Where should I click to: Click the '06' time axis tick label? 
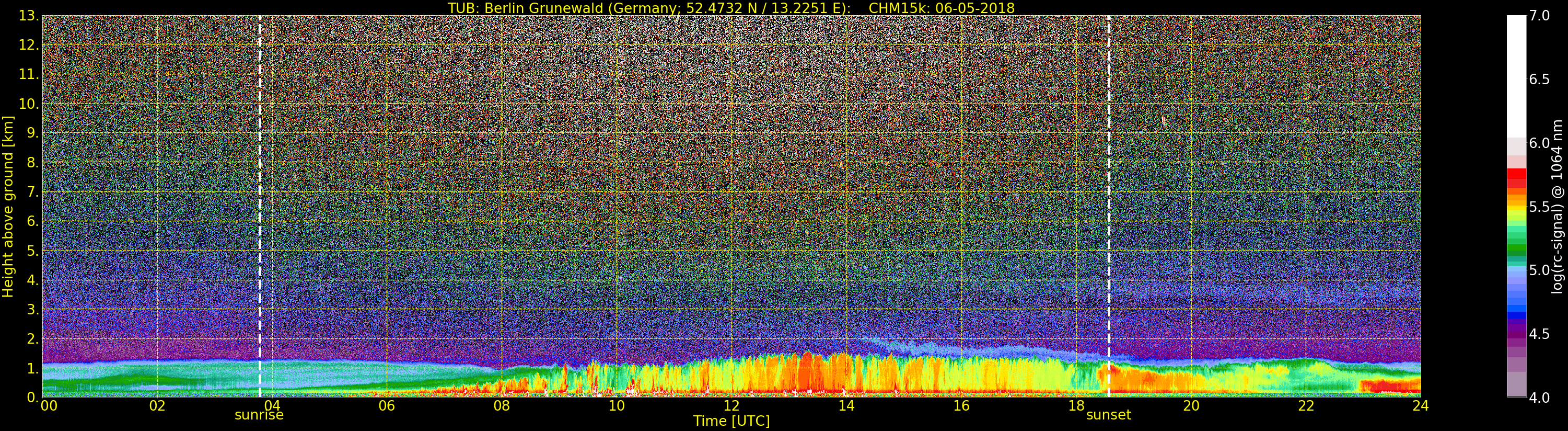387,406
